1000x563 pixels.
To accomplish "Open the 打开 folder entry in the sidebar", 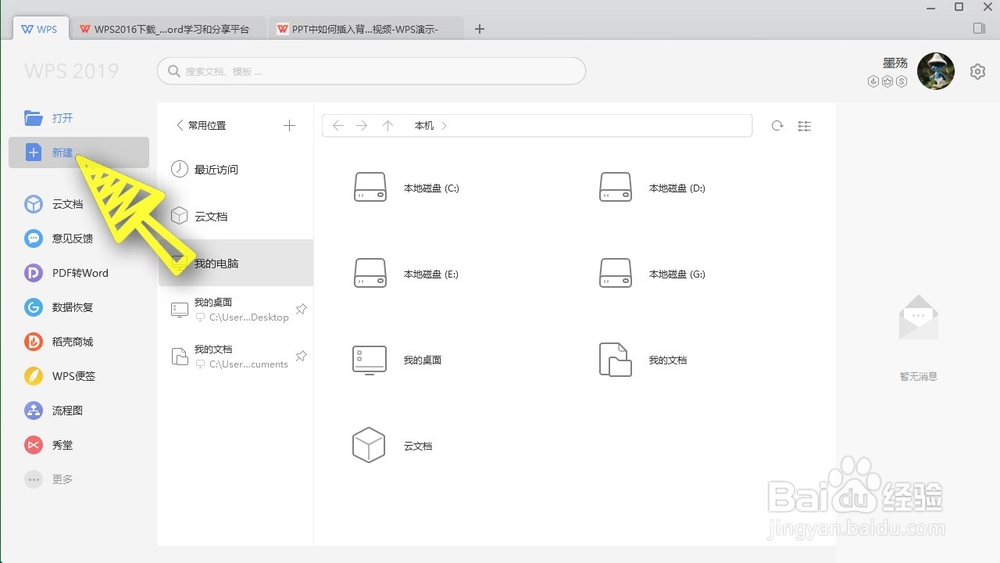I will click(x=48, y=118).
